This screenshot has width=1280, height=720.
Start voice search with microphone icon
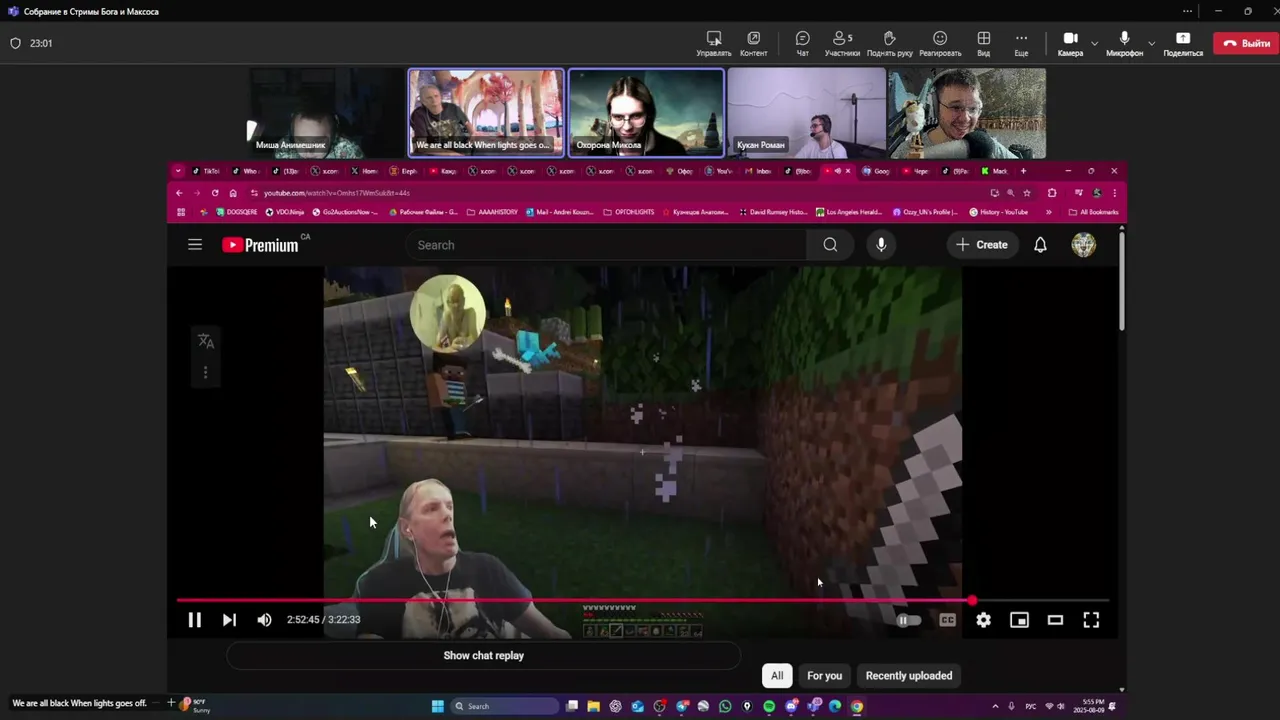[881, 245]
